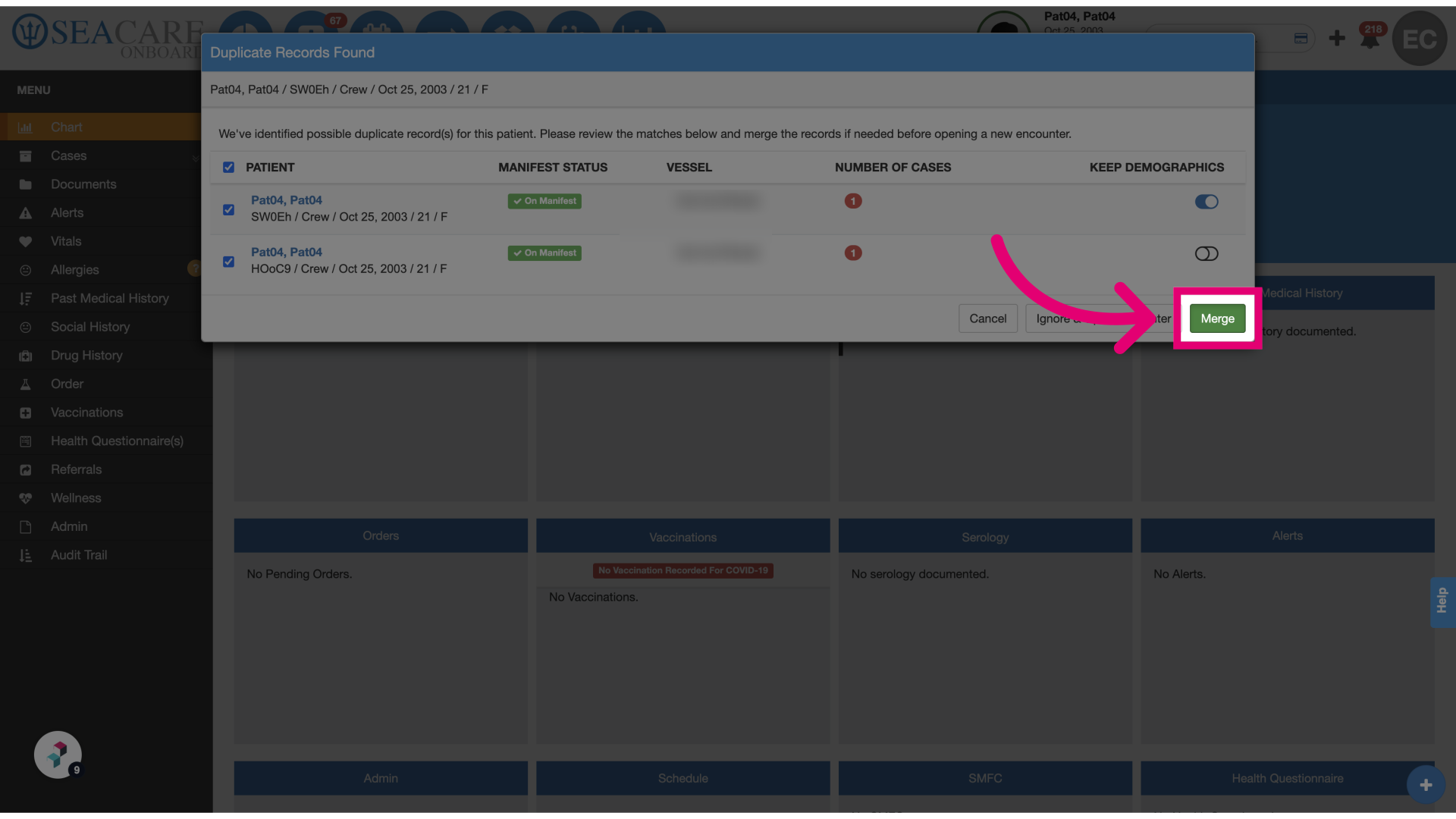1456x819 pixels.
Task: Click the case count badge in SWOEh row
Action: click(x=853, y=201)
